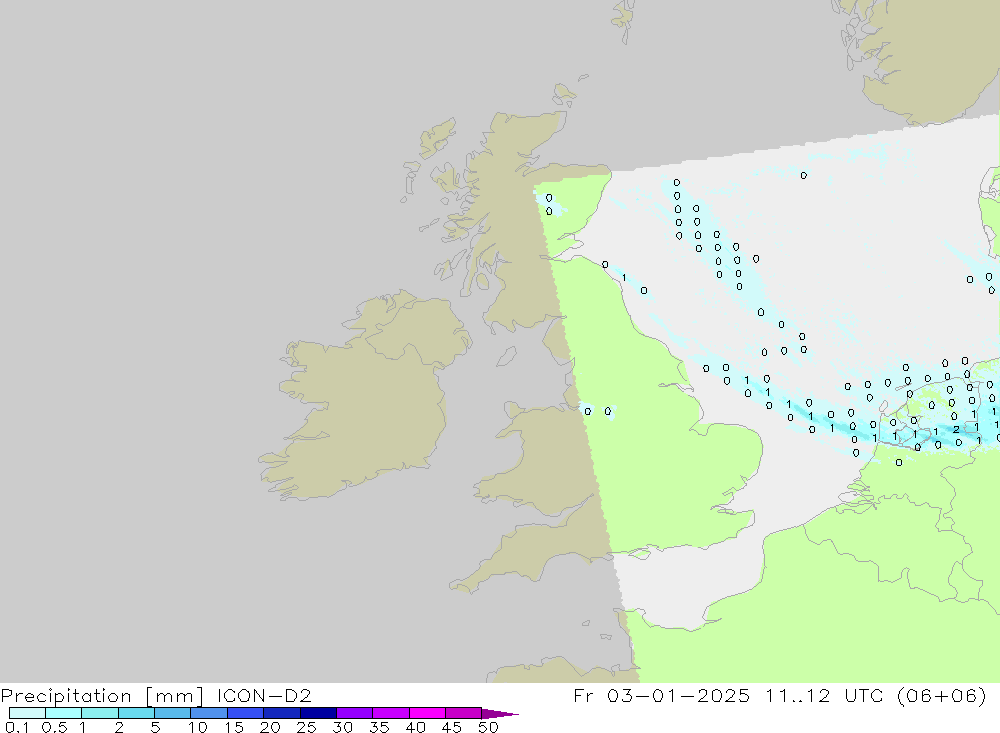The image size is (1000, 733).
Task: Click the '35' legend scale label
Action: [x=379, y=727]
